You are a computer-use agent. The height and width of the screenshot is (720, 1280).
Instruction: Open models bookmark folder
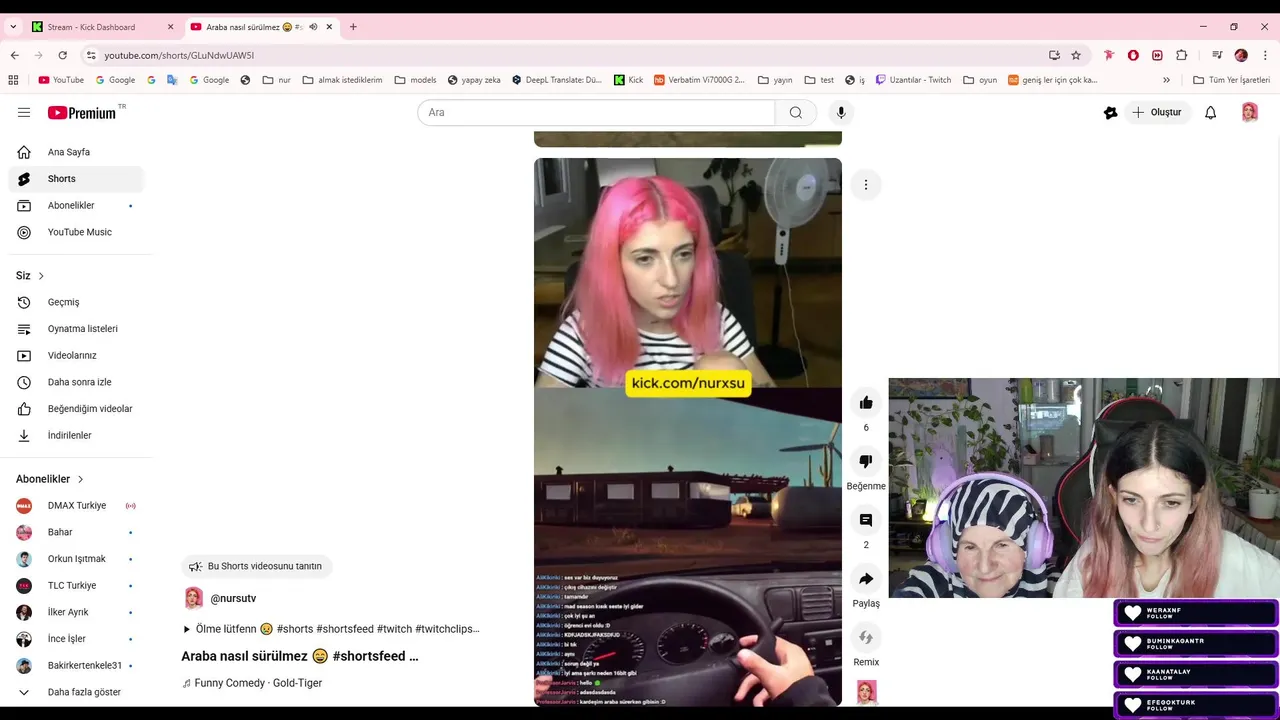[416, 80]
